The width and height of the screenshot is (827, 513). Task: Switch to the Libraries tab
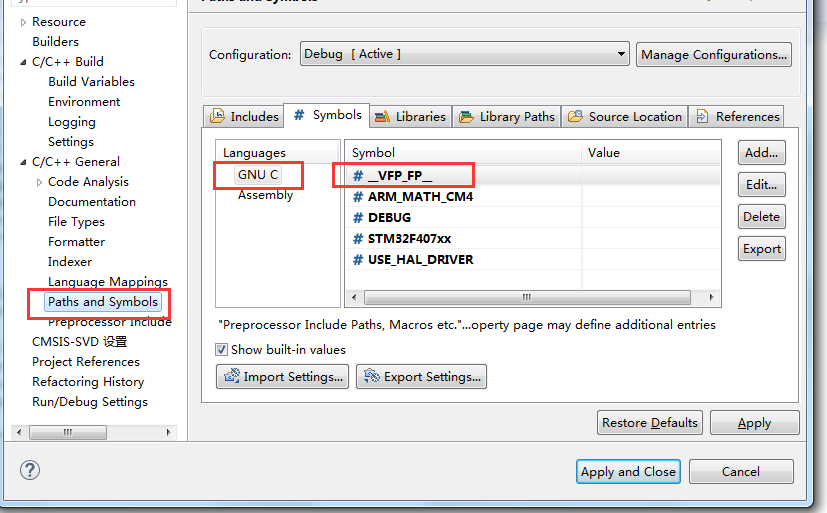click(410, 117)
